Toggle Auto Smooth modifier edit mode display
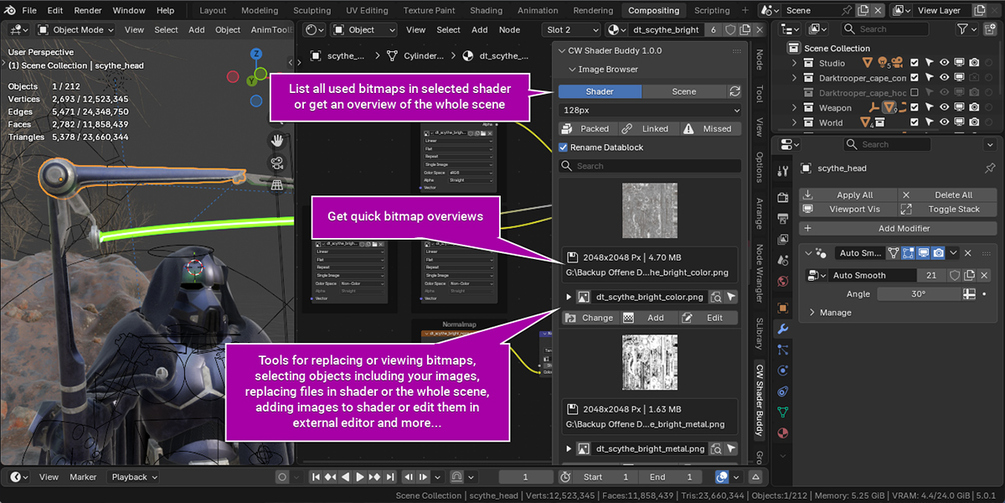 (x=908, y=253)
